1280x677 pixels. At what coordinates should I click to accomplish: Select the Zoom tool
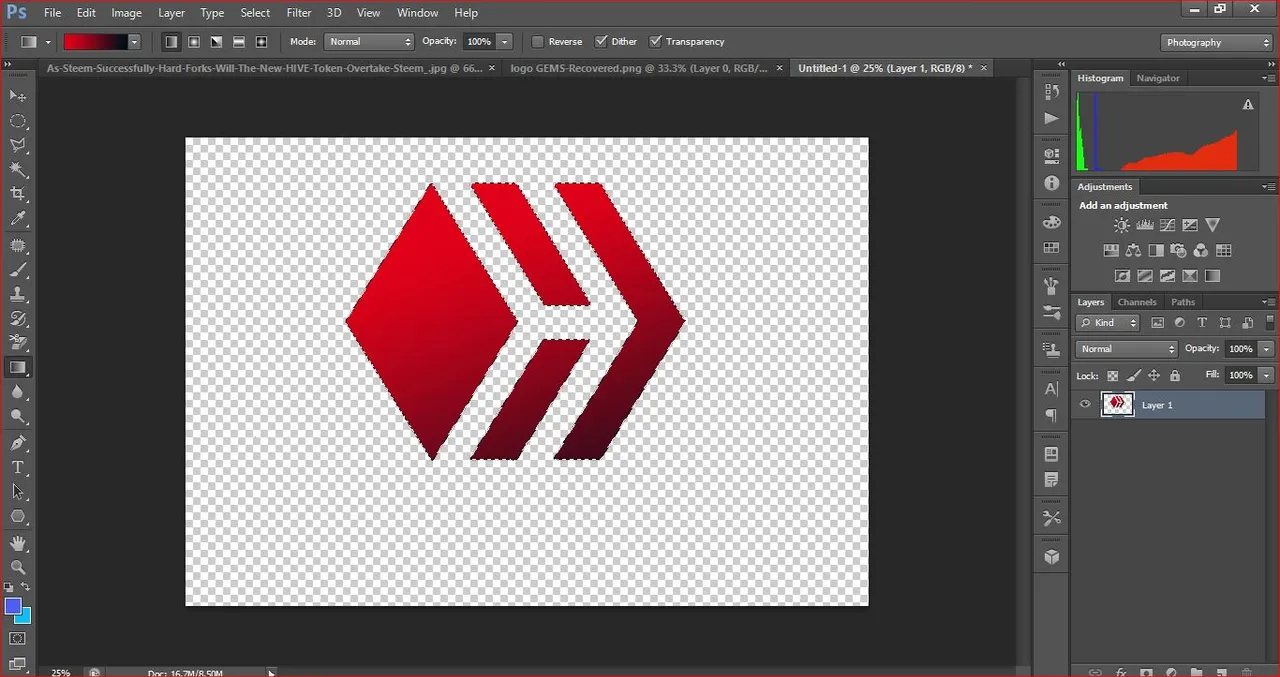tap(18, 567)
